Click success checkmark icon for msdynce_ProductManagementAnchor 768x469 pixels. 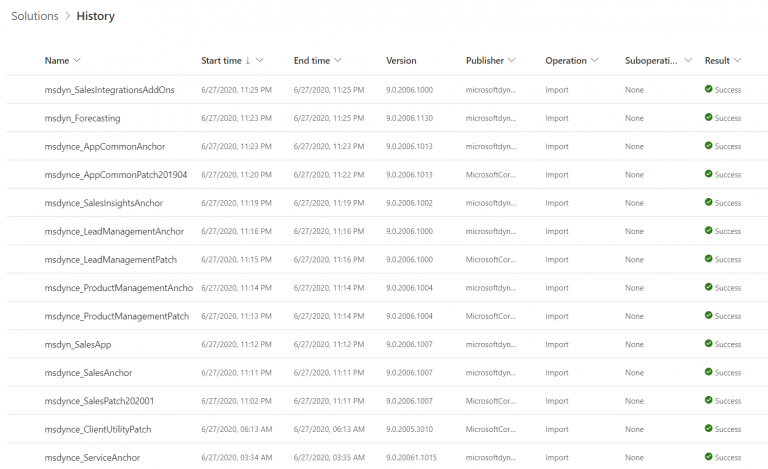[x=708, y=287]
